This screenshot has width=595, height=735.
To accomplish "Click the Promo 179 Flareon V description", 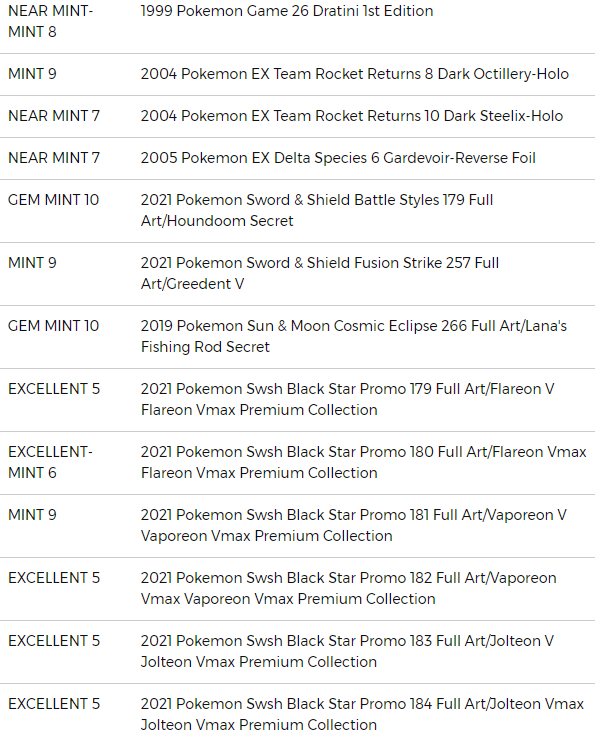I will [x=347, y=399].
